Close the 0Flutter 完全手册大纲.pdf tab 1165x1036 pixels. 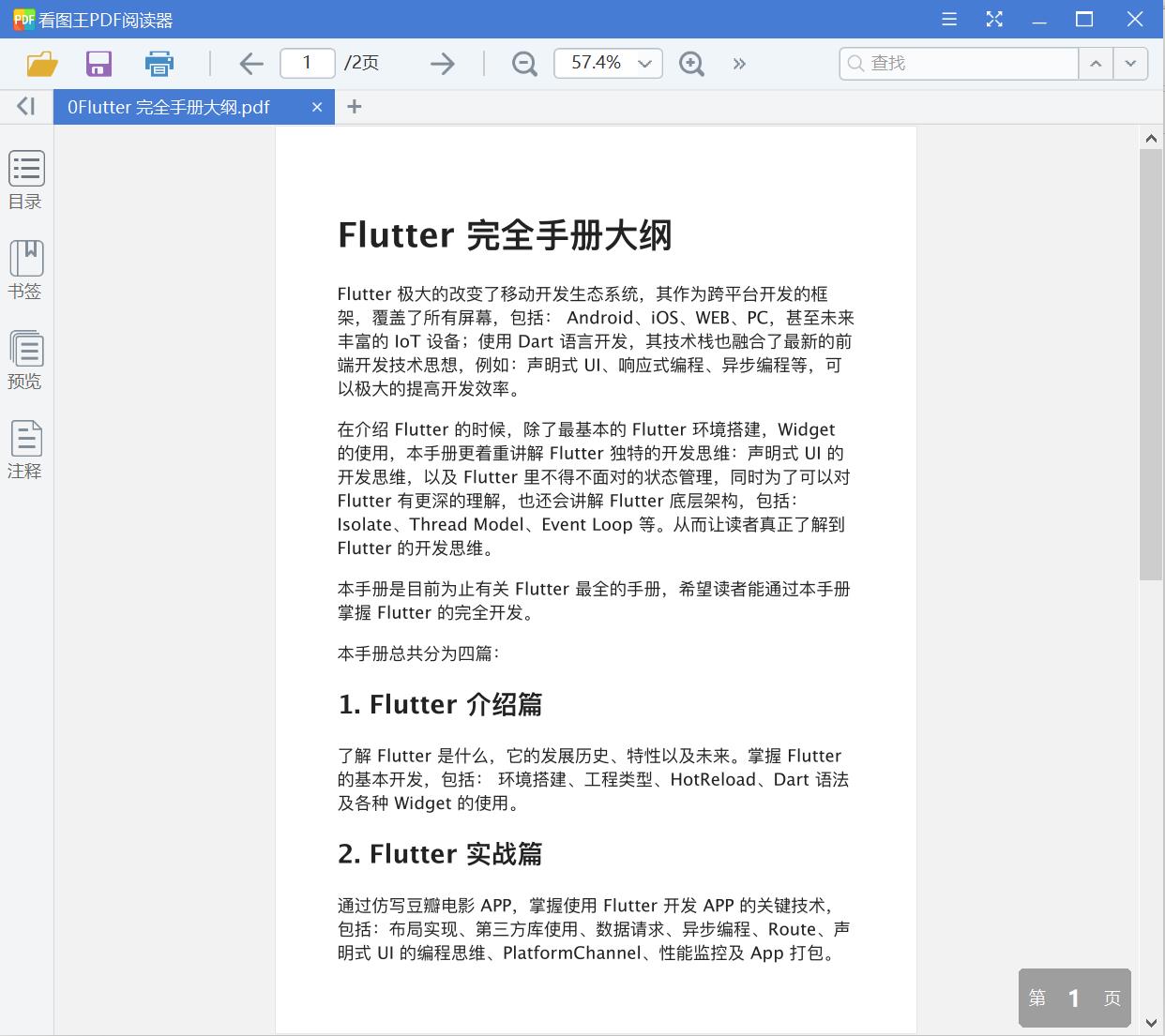point(317,107)
